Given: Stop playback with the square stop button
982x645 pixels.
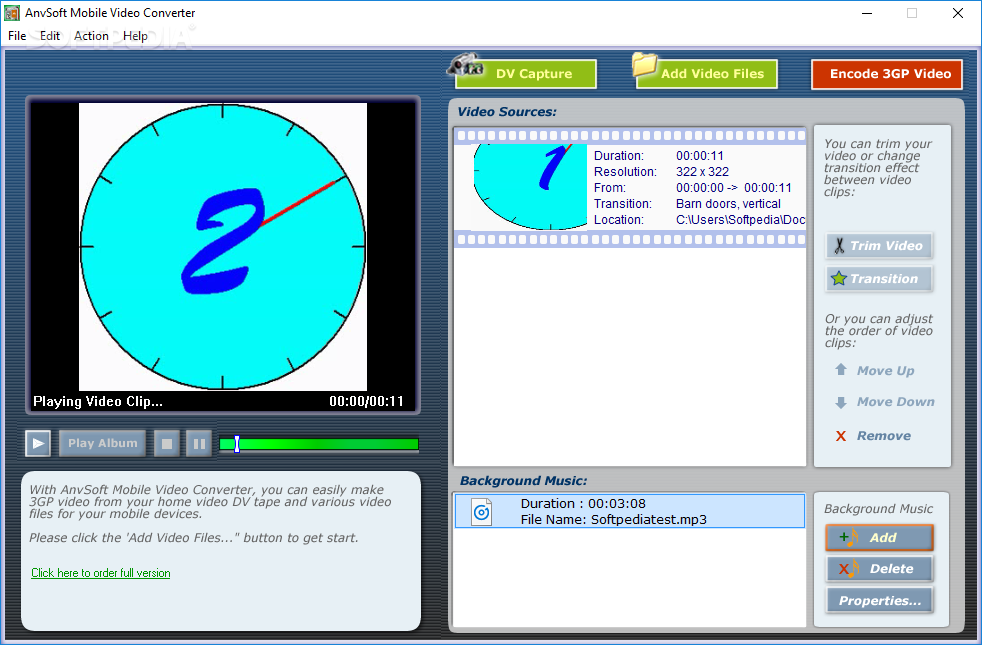Looking at the screenshot, I should pos(167,443).
